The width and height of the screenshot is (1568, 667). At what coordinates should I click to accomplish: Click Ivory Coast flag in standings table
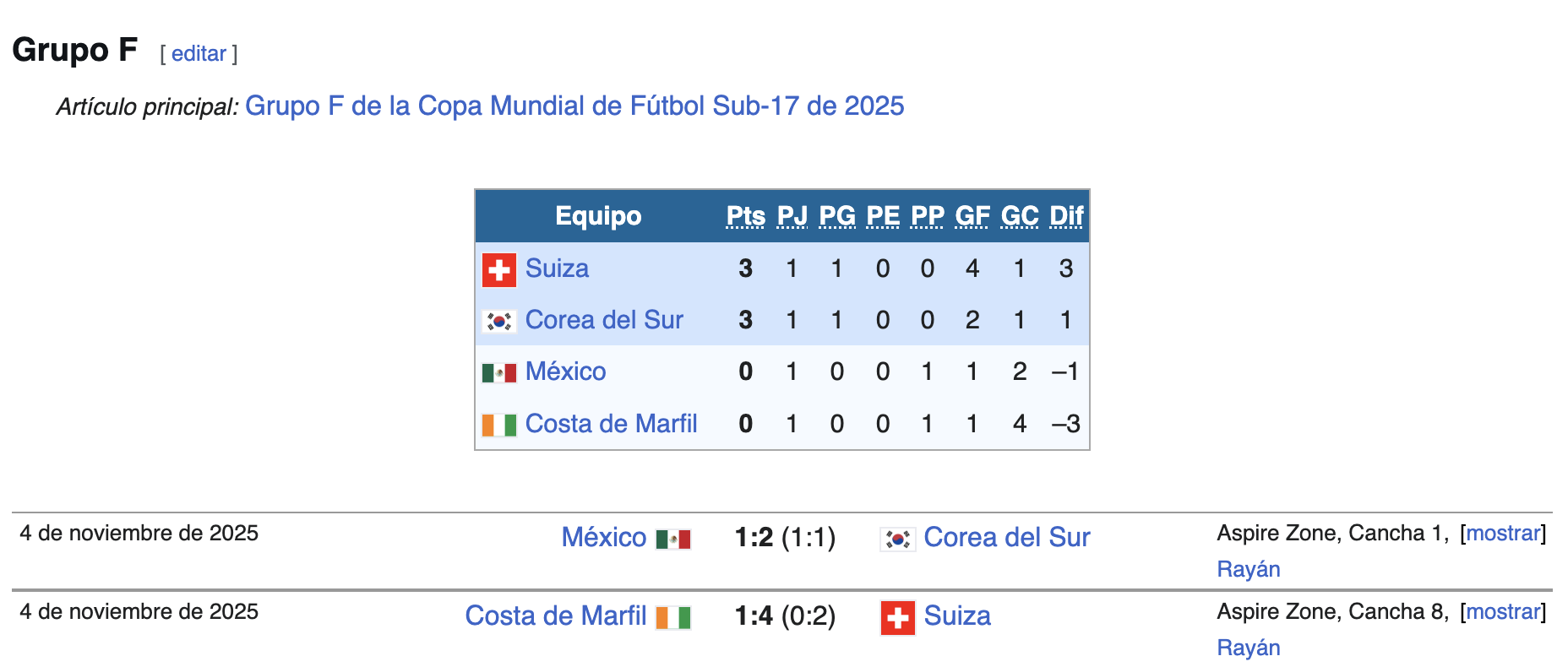click(x=498, y=425)
